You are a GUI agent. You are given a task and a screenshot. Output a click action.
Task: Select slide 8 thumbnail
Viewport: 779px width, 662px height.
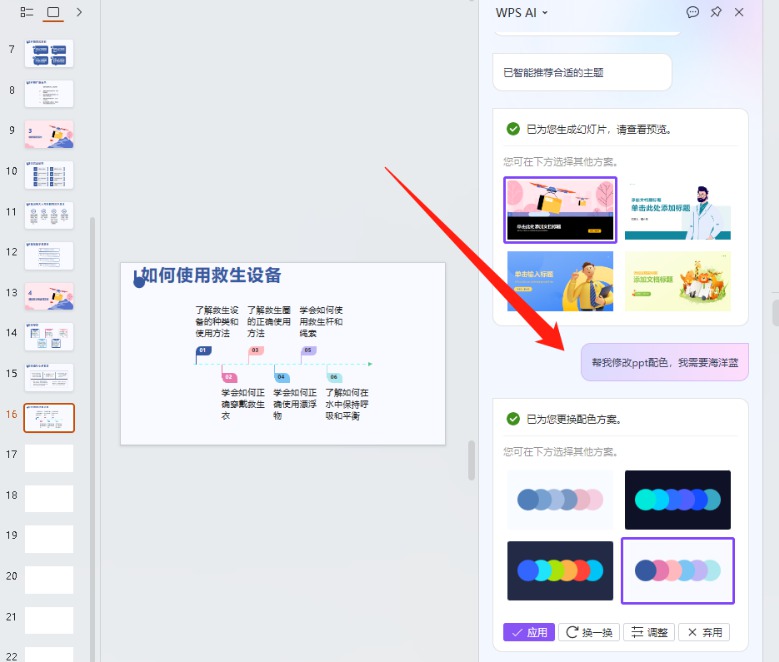point(49,93)
